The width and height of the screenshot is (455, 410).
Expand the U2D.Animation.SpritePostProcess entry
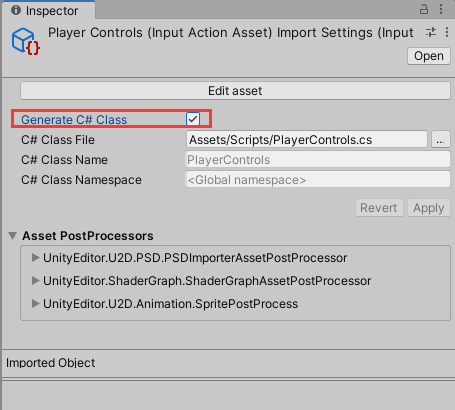click(x=35, y=303)
